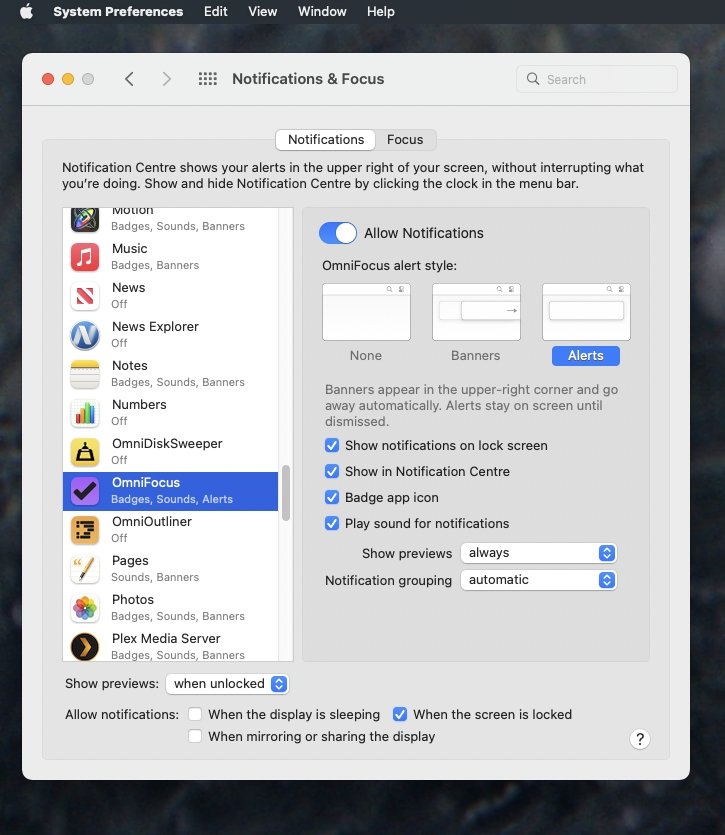Go back with the left chevron

point(129,79)
